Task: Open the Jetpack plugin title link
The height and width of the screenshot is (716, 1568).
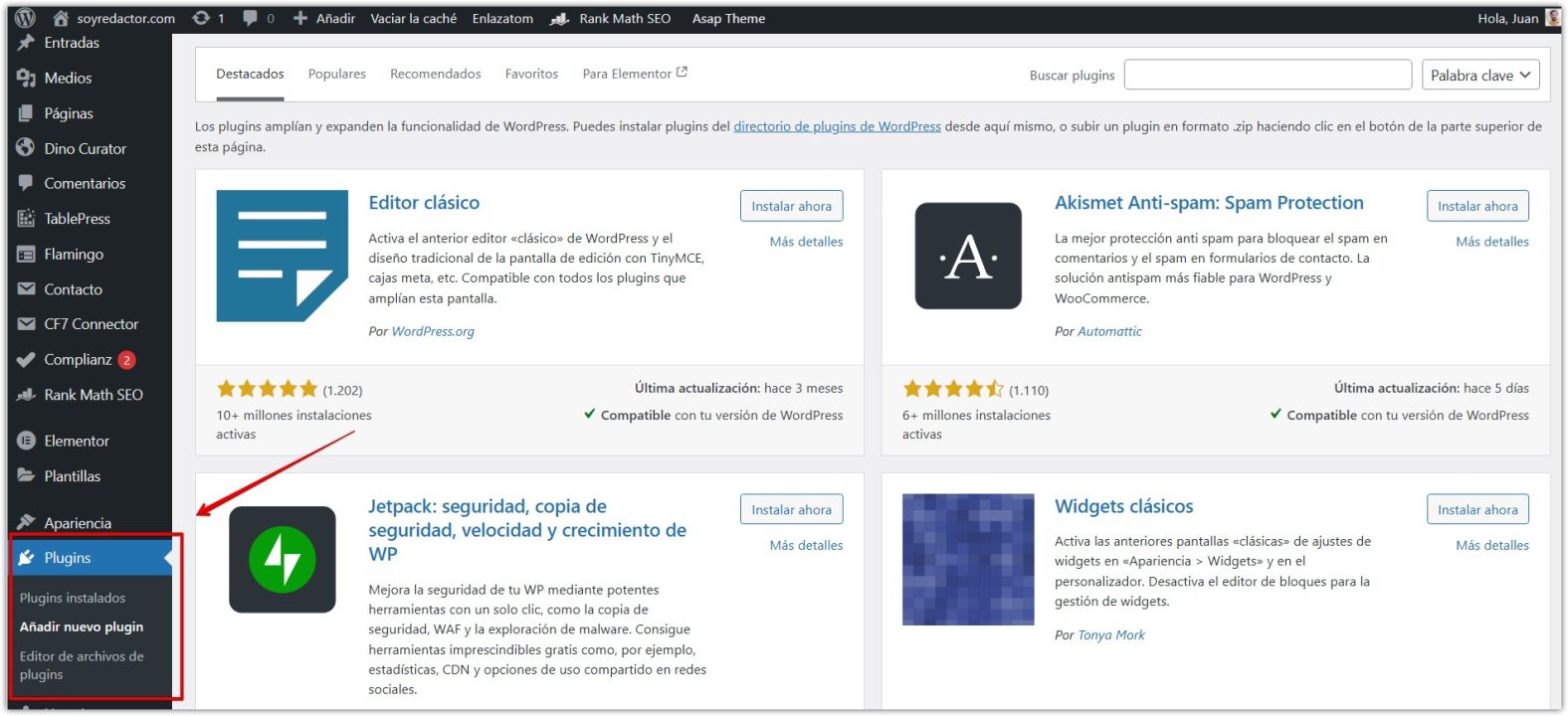Action: click(x=527, y=530)
